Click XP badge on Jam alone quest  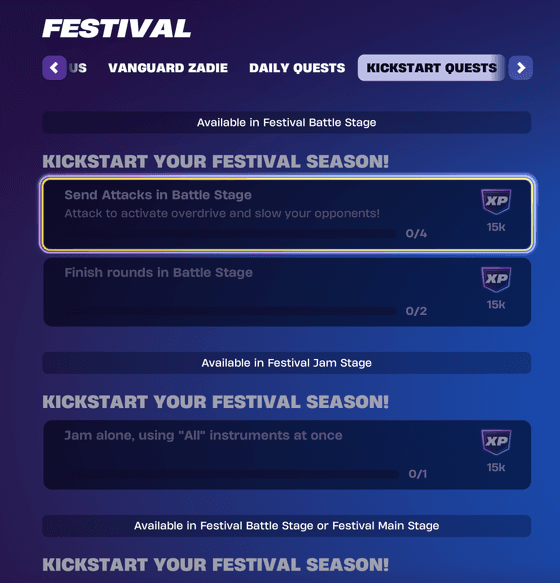496,442
